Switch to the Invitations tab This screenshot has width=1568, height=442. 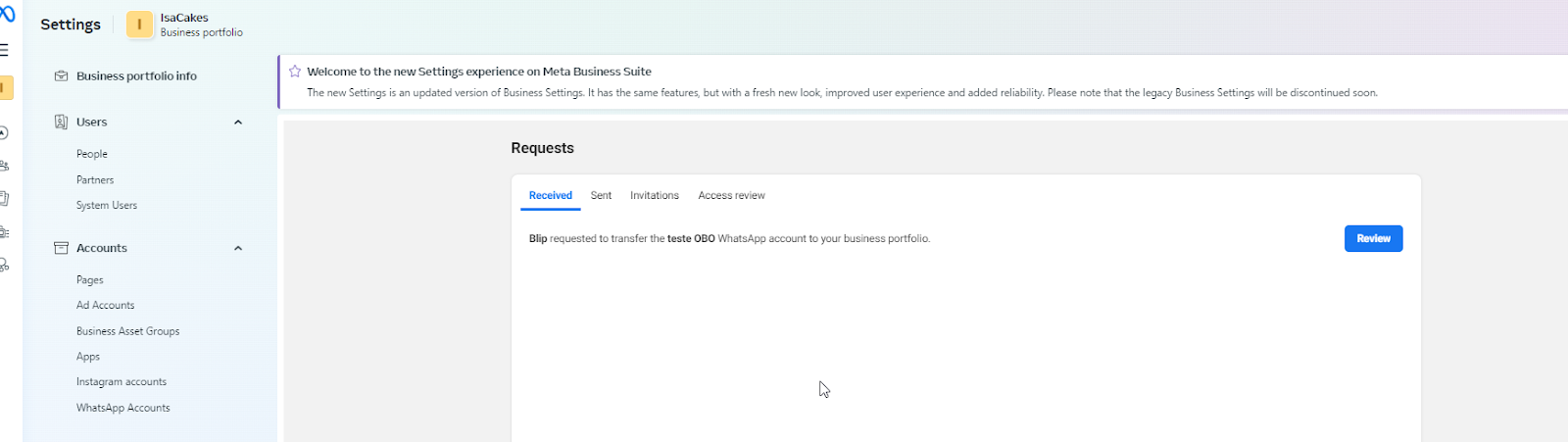click(655, 195)
